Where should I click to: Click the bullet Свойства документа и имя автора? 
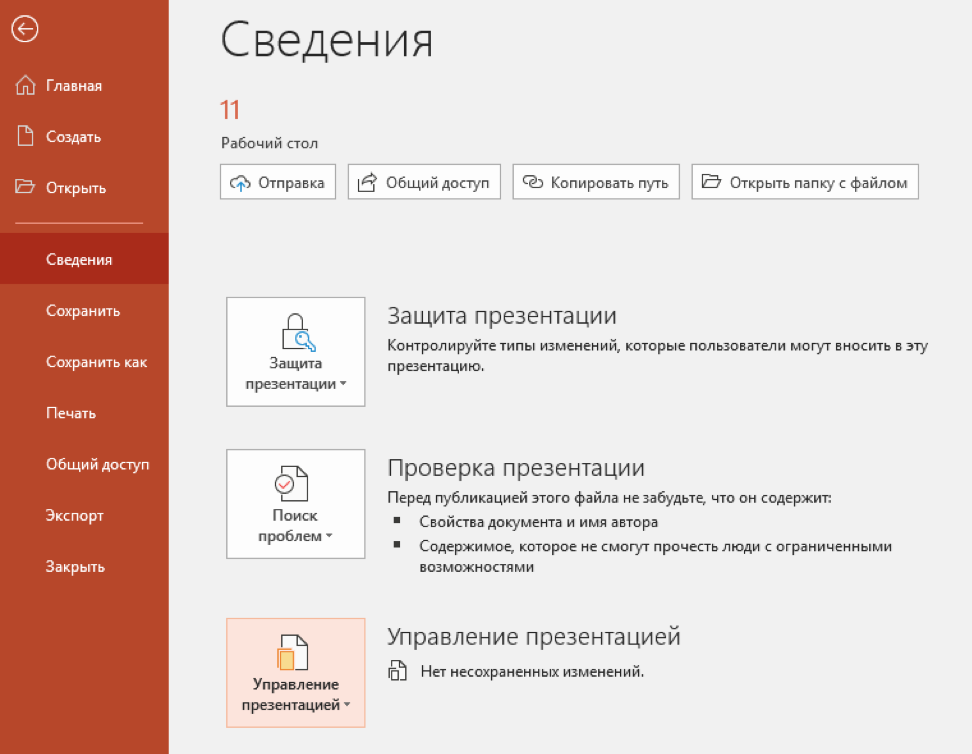(538, 522)
